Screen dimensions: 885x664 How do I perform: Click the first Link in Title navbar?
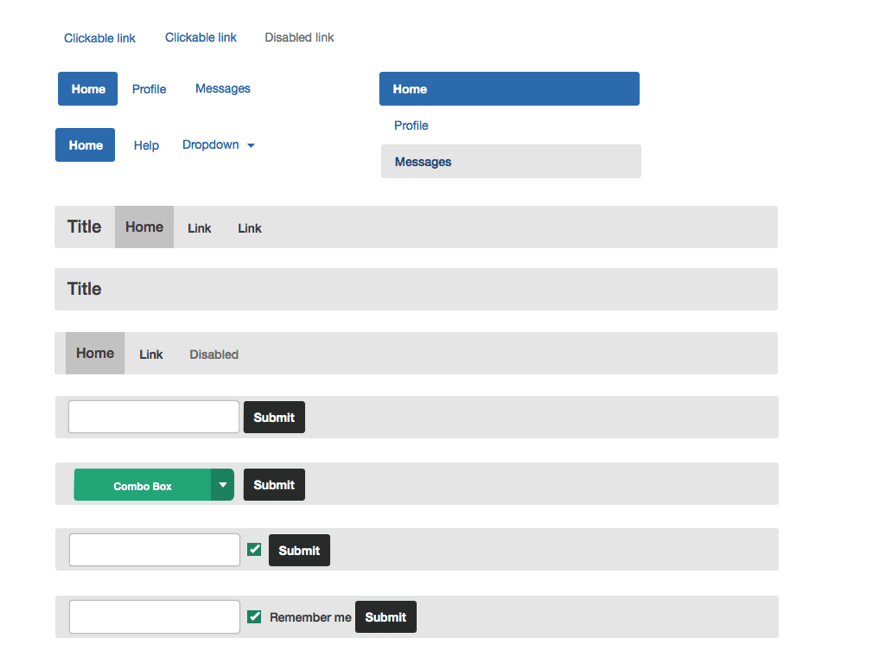click(199, 228)
